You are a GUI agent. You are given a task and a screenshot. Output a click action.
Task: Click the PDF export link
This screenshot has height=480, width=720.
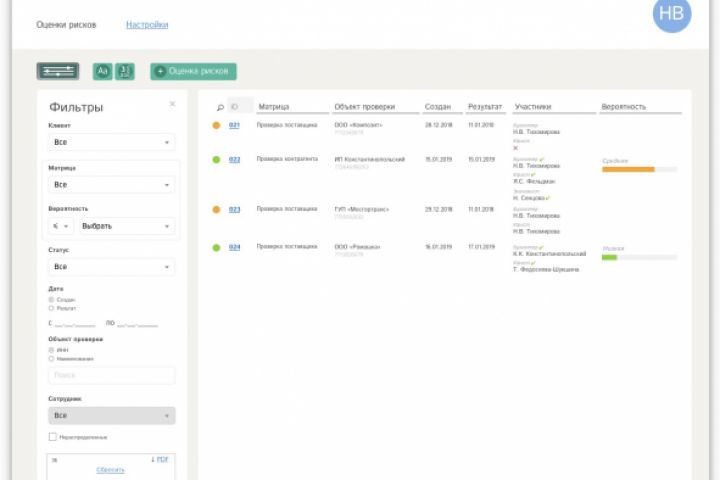[x=163, y=459]
